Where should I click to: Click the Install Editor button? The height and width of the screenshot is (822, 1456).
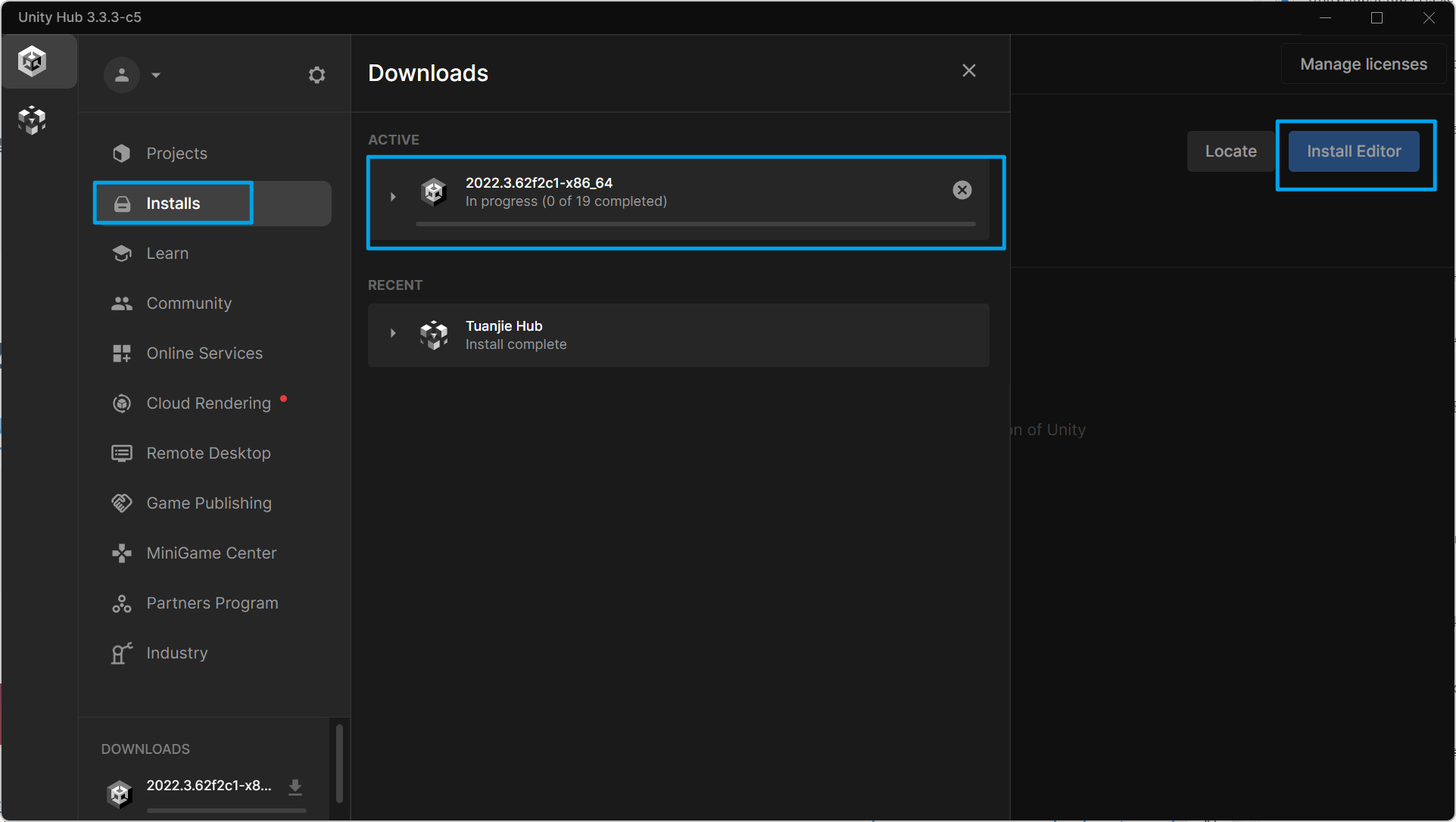[x=1353, y=151]
